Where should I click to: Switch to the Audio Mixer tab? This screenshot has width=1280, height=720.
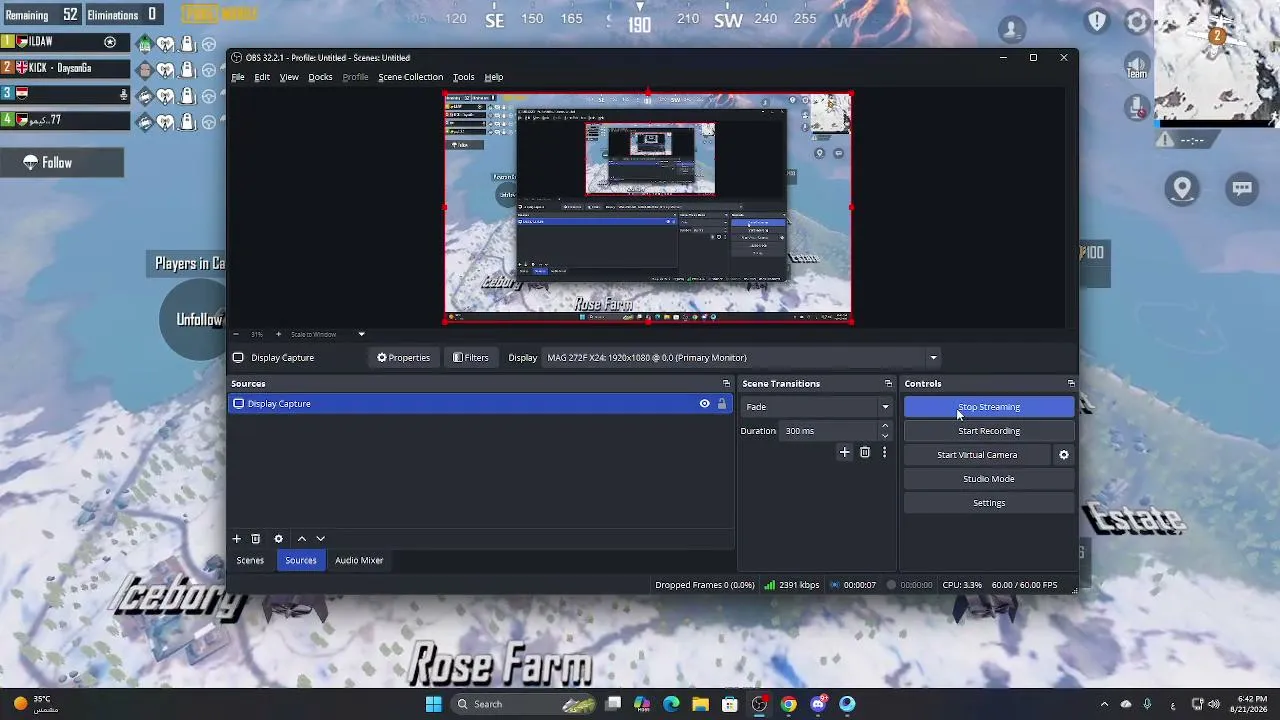coord(359,561)
